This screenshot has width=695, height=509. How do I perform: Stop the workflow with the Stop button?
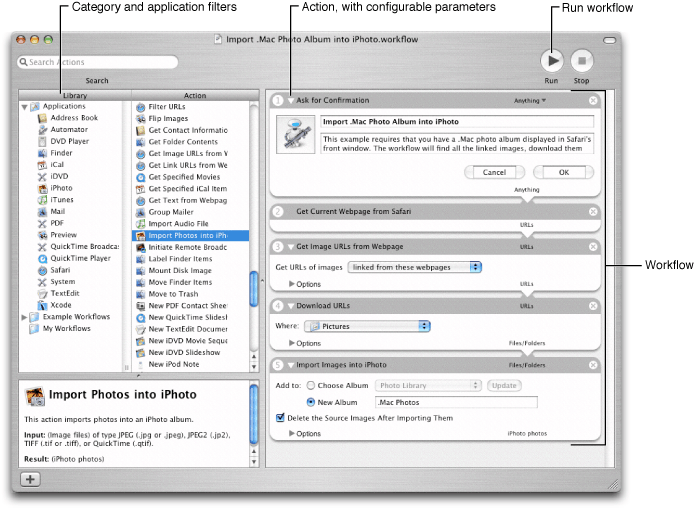coord(582,59)
